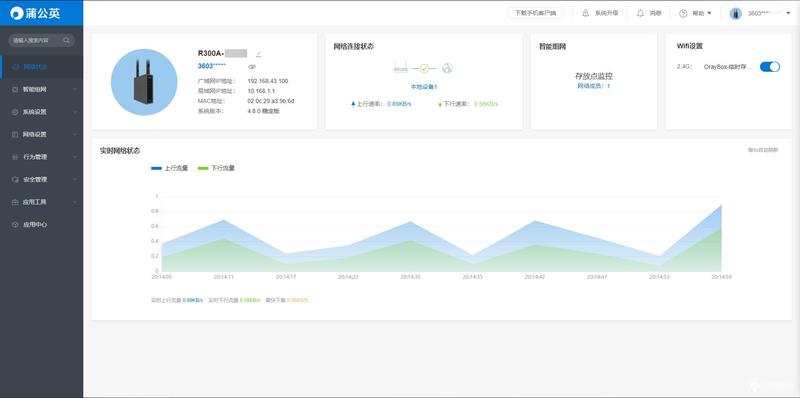This screenshot has width=800, height=398.
Task: Click the router device icon in connection status
Action: [x=401, y=67]
